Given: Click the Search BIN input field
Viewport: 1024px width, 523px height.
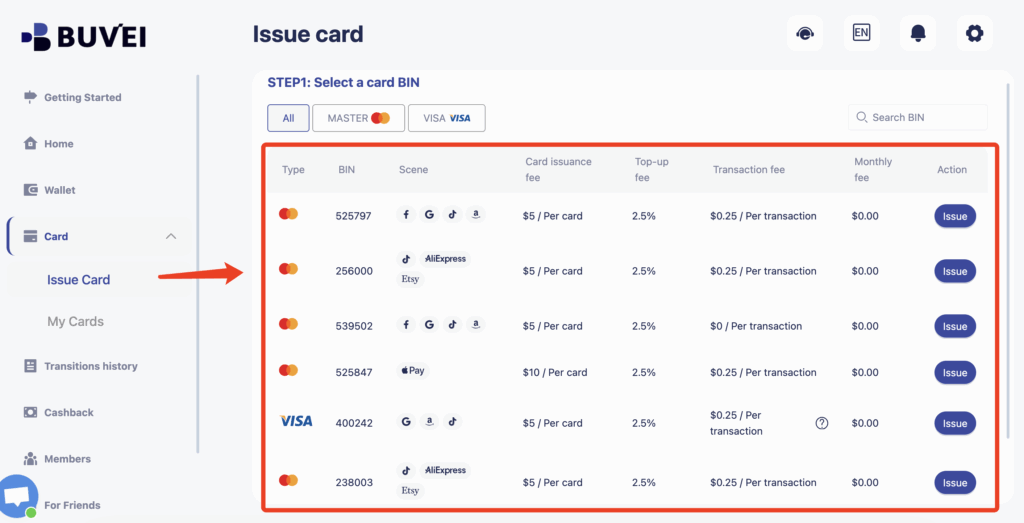Looking at the screenshot, I should coord(926,118).
